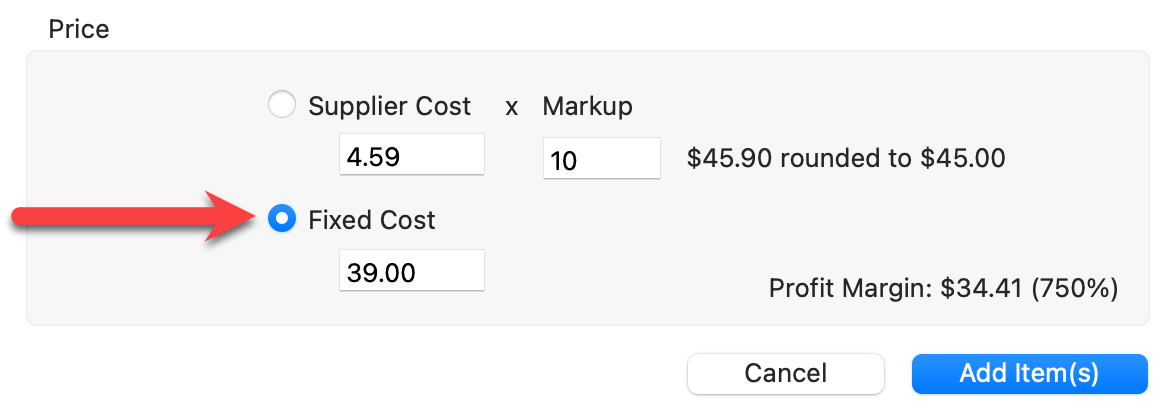The image size is (1176, 418).
Task: Click the fixed cost field showing 39.00
Action: (x=411, y=271)
